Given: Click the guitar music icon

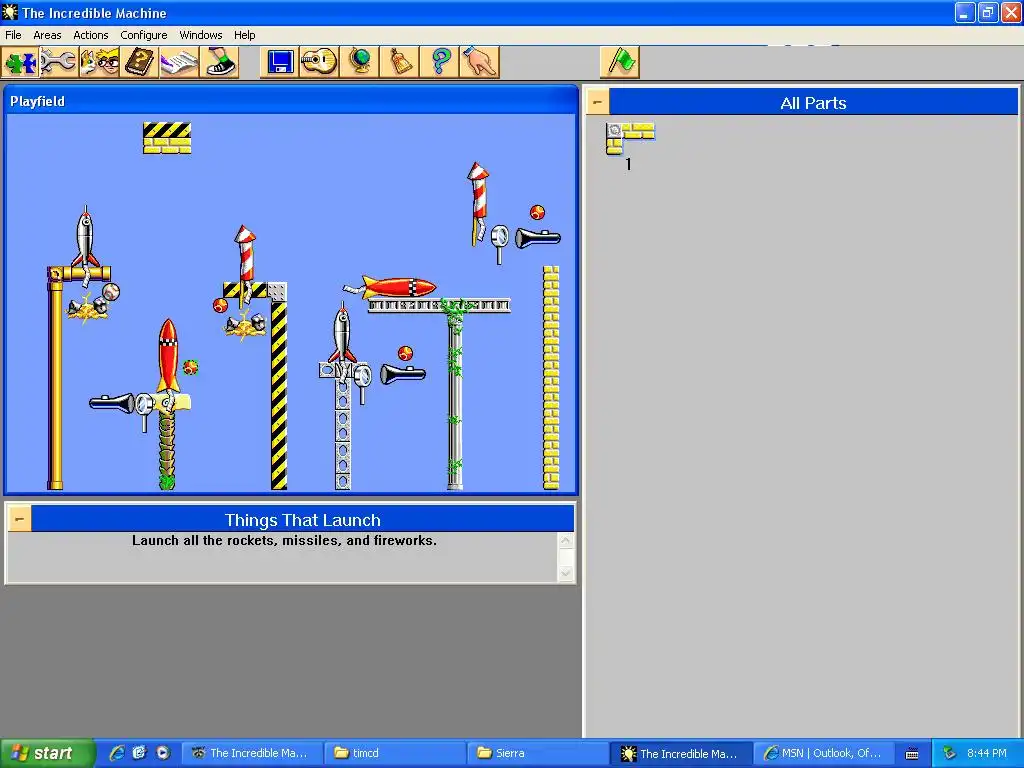Looking at the screenshot, I should coord(319,63).
